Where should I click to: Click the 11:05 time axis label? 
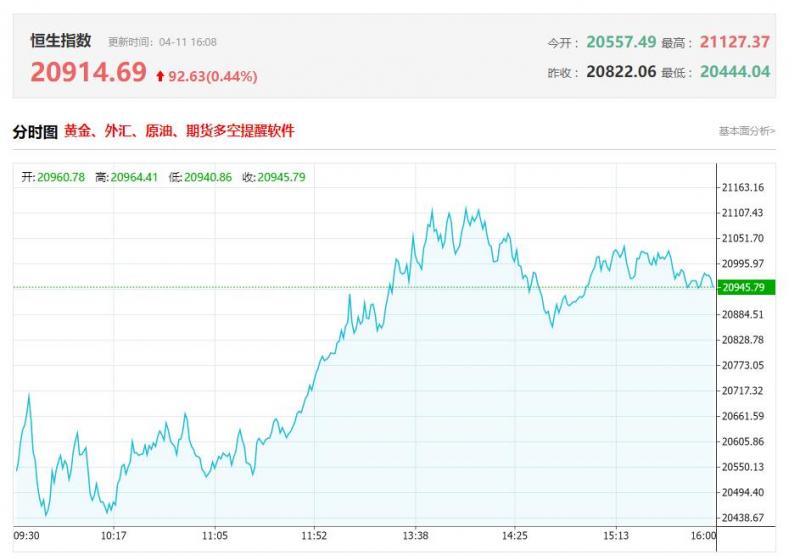click(215, 536)
